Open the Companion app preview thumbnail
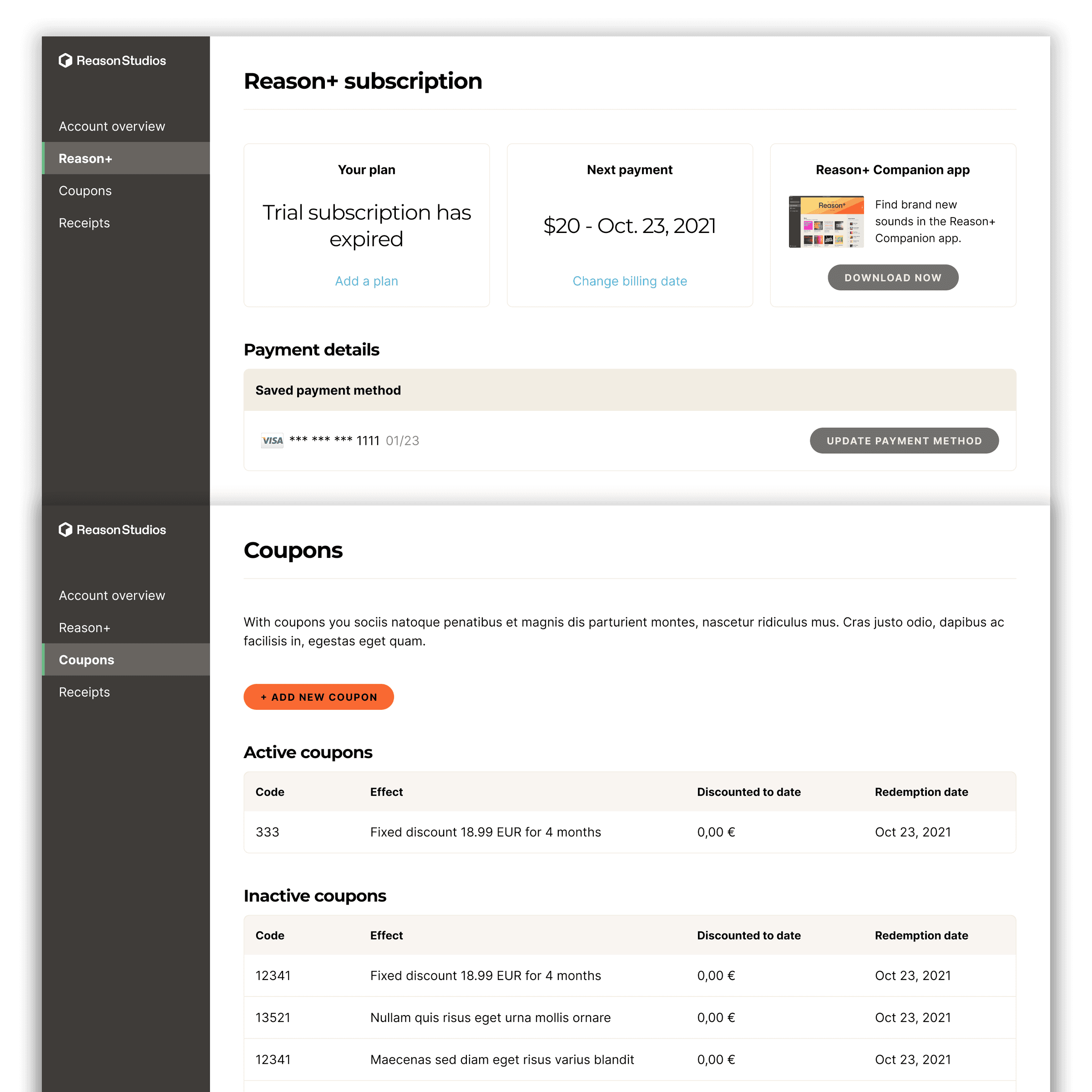 826,222
